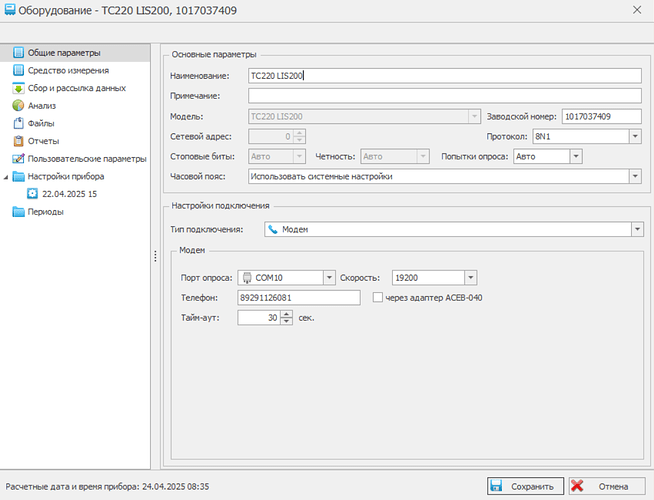Open the disabled Модель dropdown arrow
The height and width of the screenshot is (500, 654).
[x=474, y=116]
